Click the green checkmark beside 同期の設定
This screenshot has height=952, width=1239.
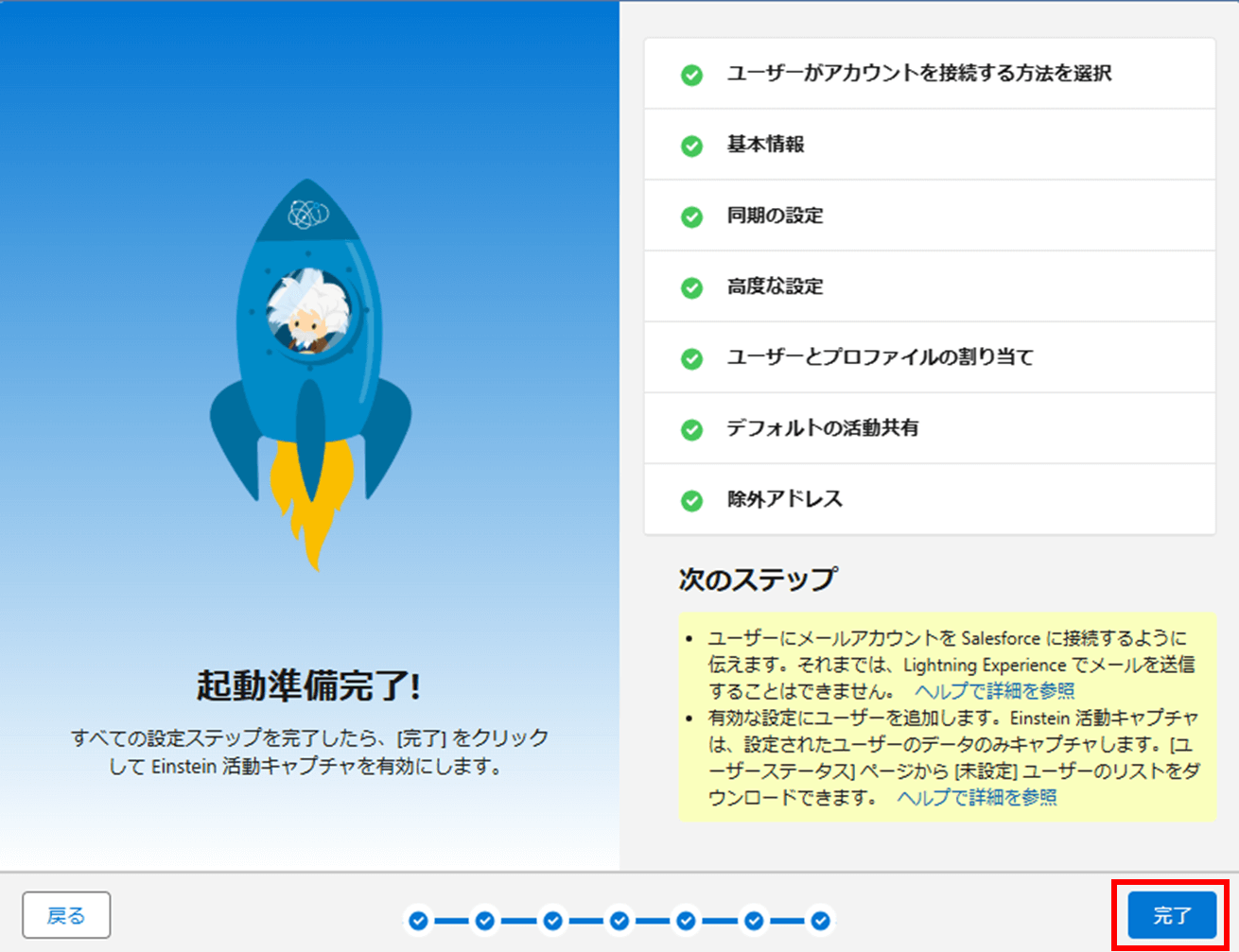[691, 215]
